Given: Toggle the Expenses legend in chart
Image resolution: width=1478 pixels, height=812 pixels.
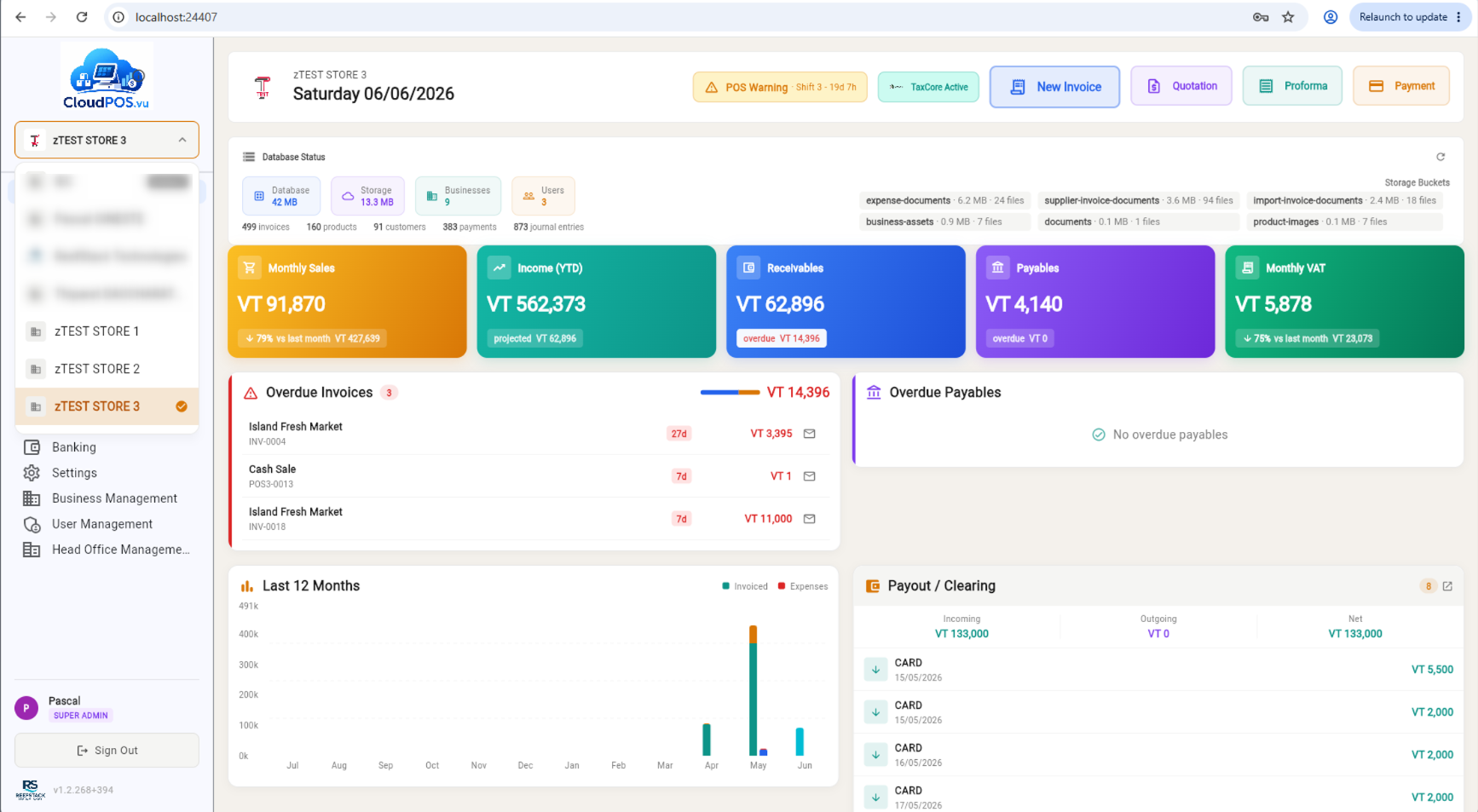Looking at the screenshot, I should coord(803,586).
